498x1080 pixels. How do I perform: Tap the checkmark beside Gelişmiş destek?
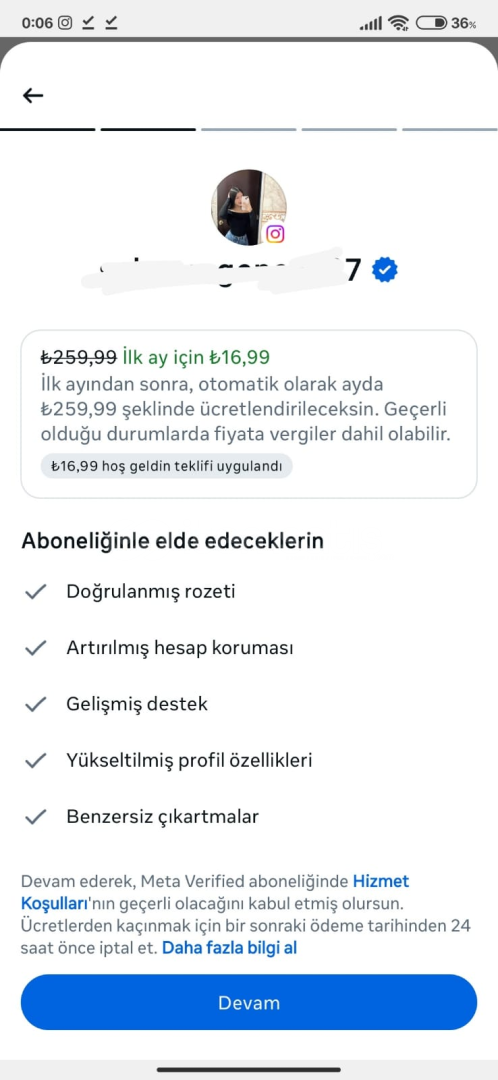(x=35, y=705)
